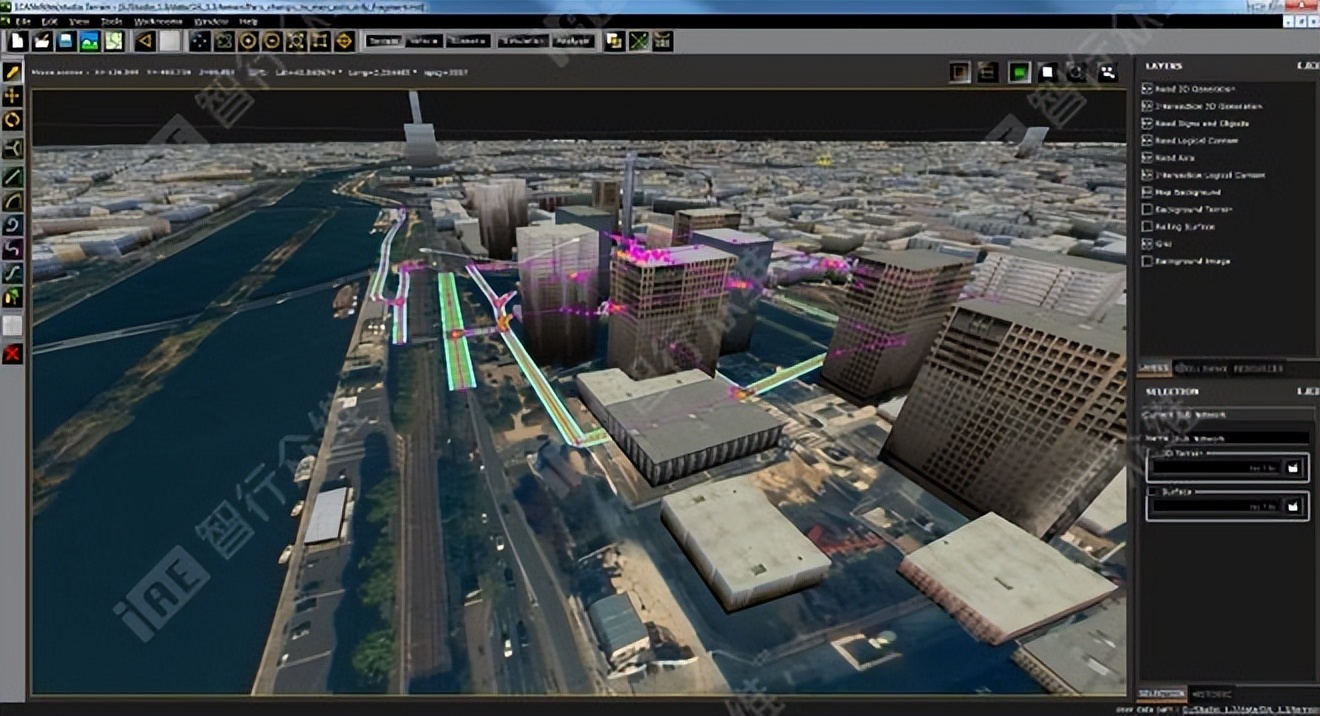Open the View menu
Viewport: 1320px width, 716px height.
coord(80,21)
